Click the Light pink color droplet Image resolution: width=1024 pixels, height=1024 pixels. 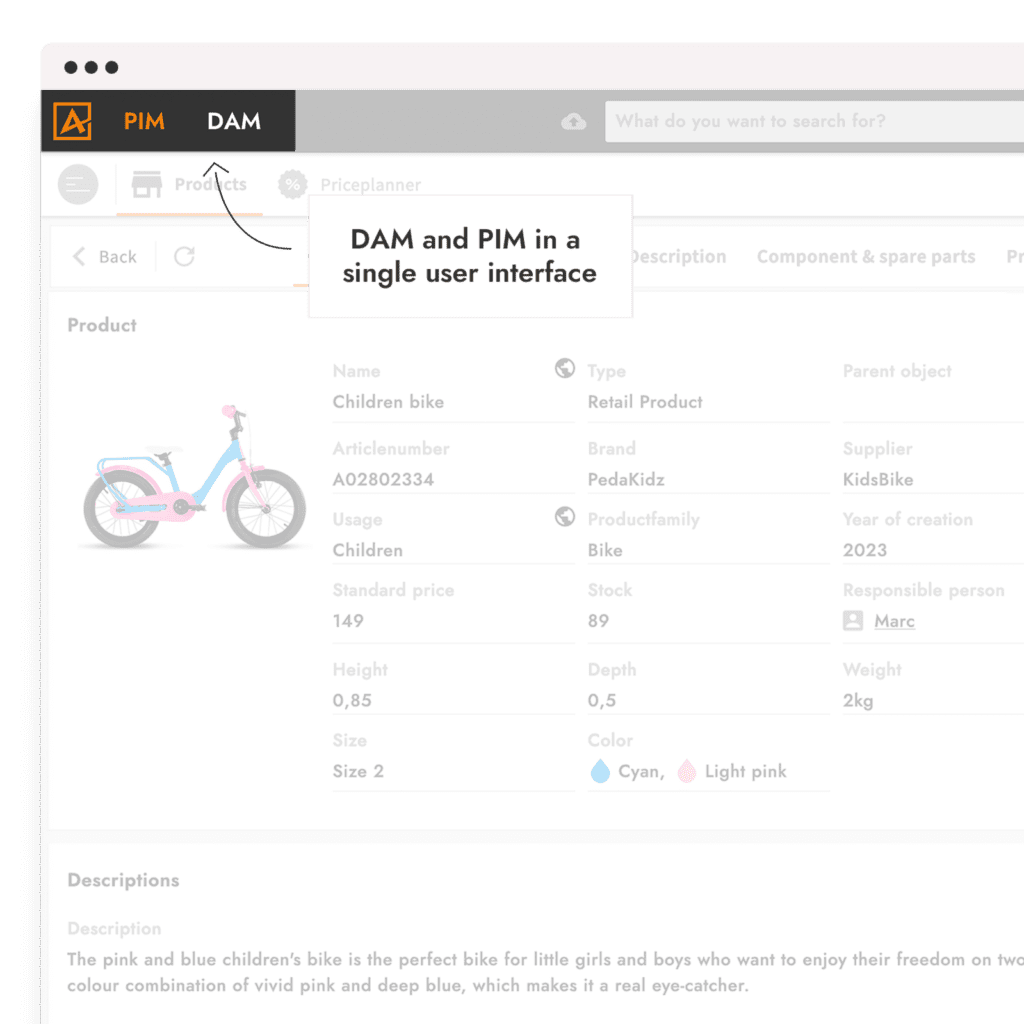pyautogui.click(x=687, y=771)
